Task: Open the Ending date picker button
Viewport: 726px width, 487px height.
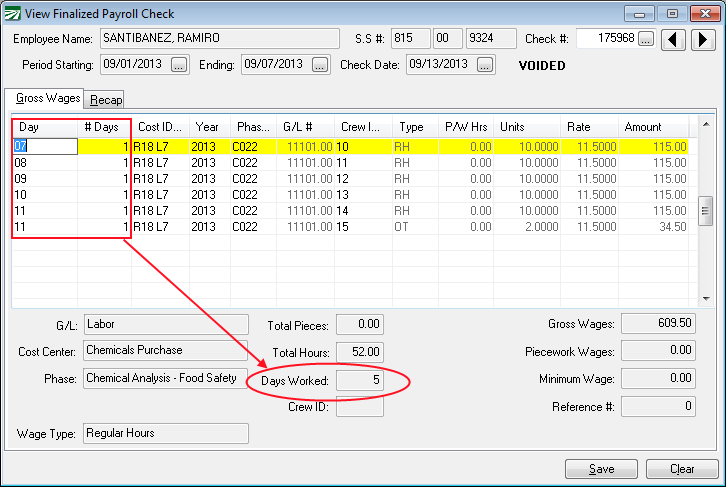Action: pyautogui.click(x=319, y=65)
